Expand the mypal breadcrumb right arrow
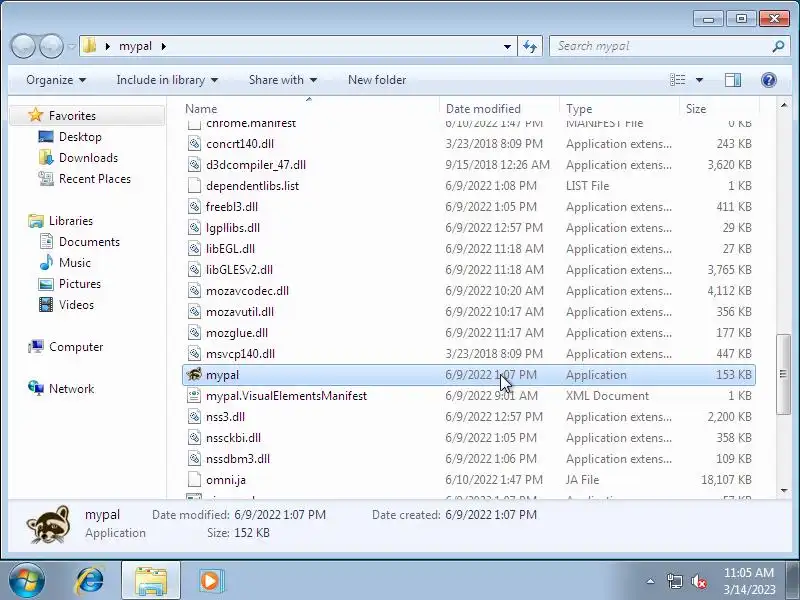 [164, 46]
